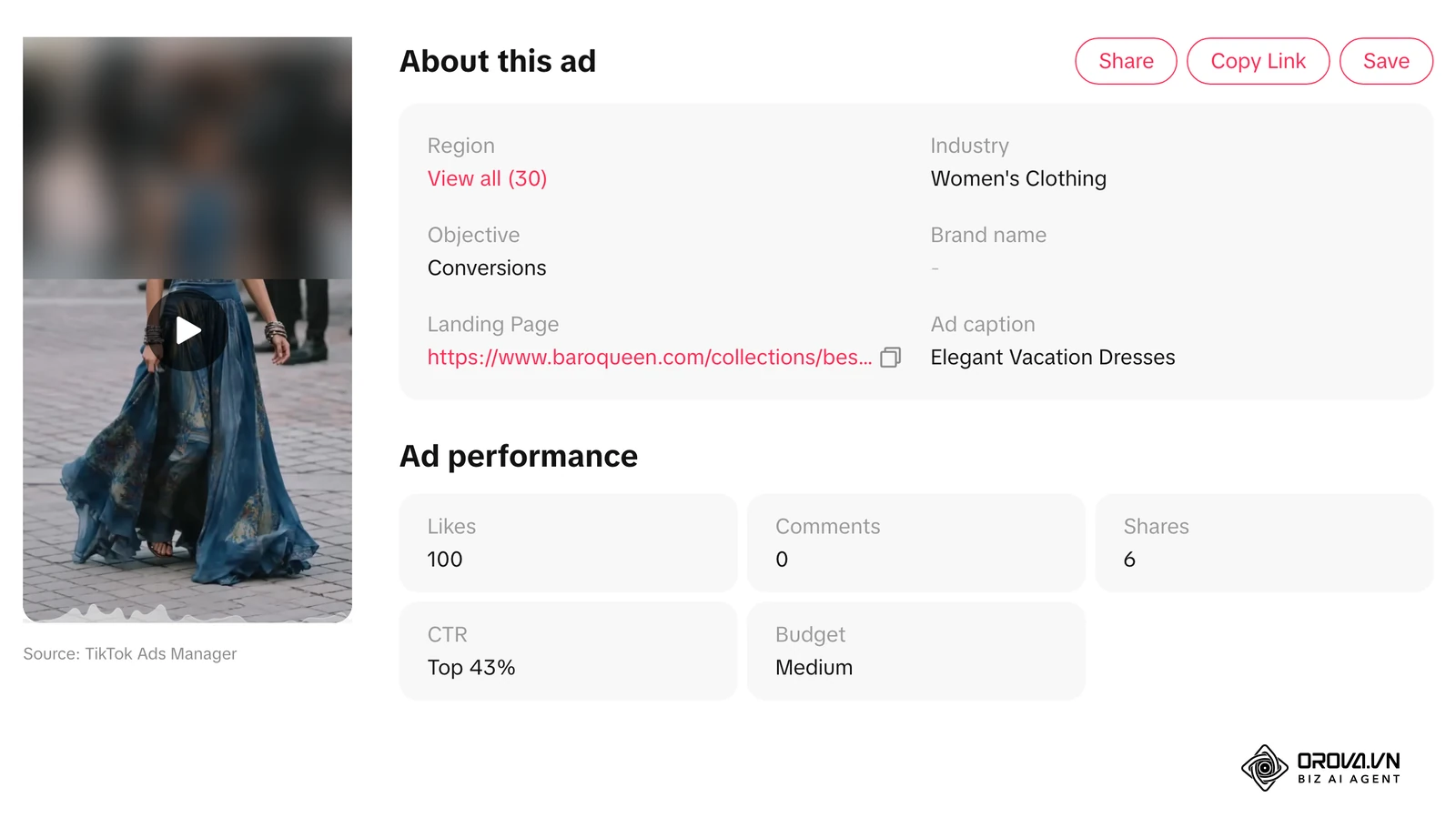The width and height of the screenshot is (1456, 828).
Task: Play the ad video preview
Action: 187,330
